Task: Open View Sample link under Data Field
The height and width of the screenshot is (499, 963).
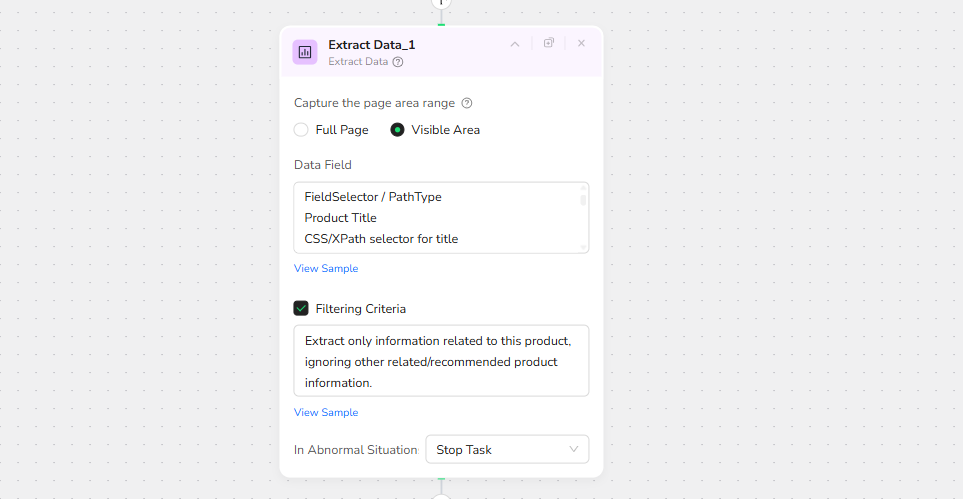Action: pyautogui.click(x=326, y=269)
